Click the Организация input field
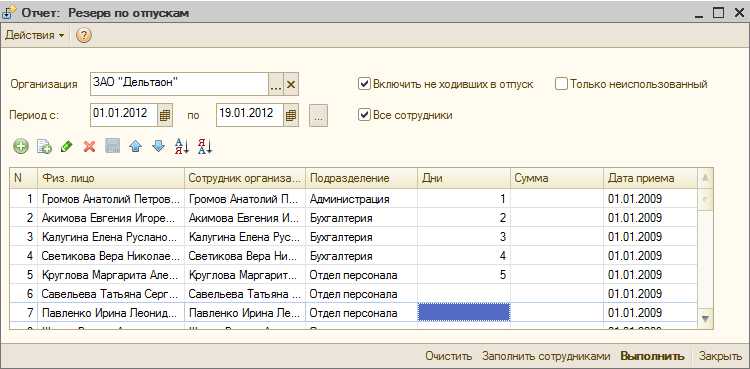The width and height of the screenshot is (750, 369). point(179,85)
